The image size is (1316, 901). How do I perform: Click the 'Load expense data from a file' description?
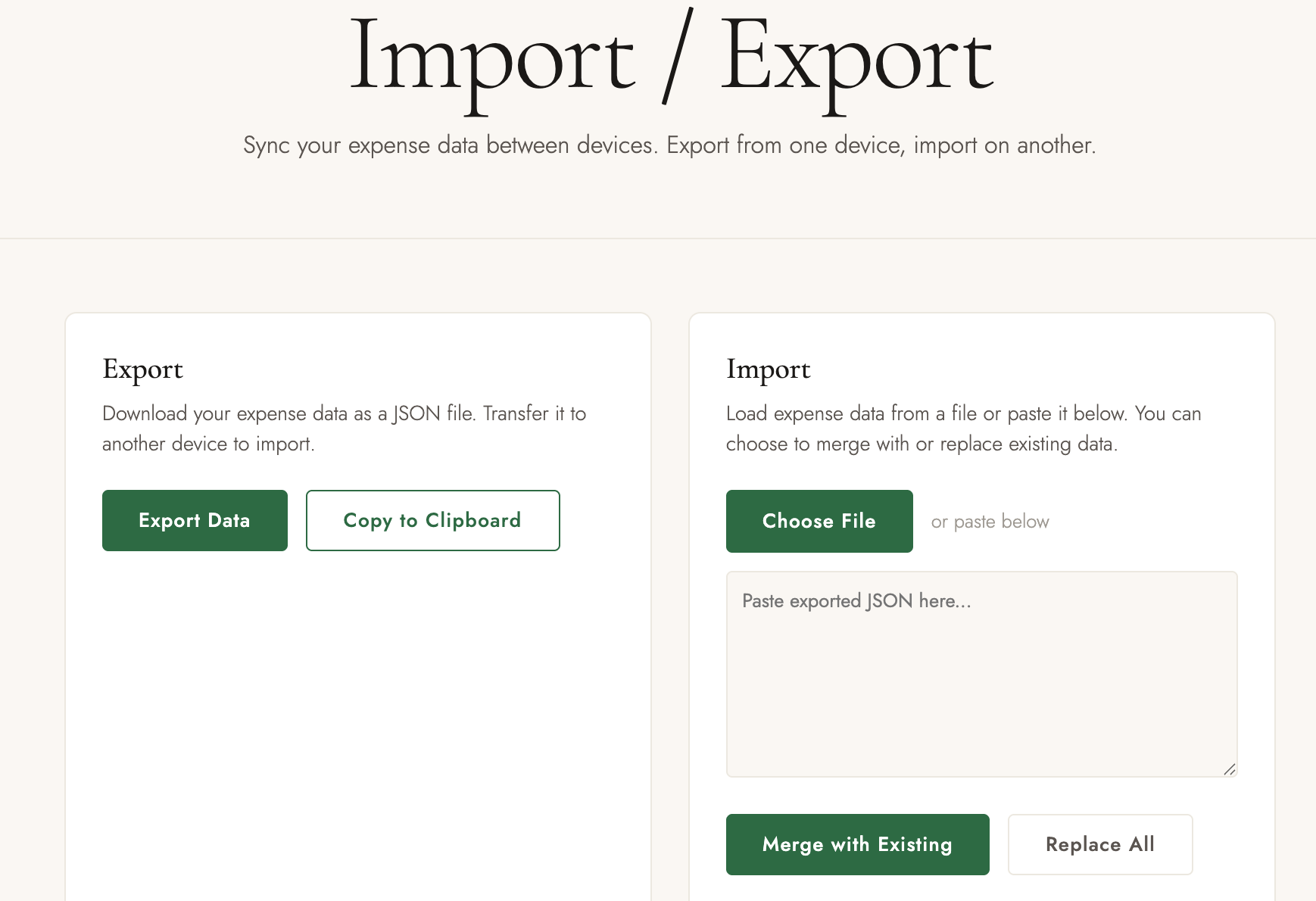(963, 413)
